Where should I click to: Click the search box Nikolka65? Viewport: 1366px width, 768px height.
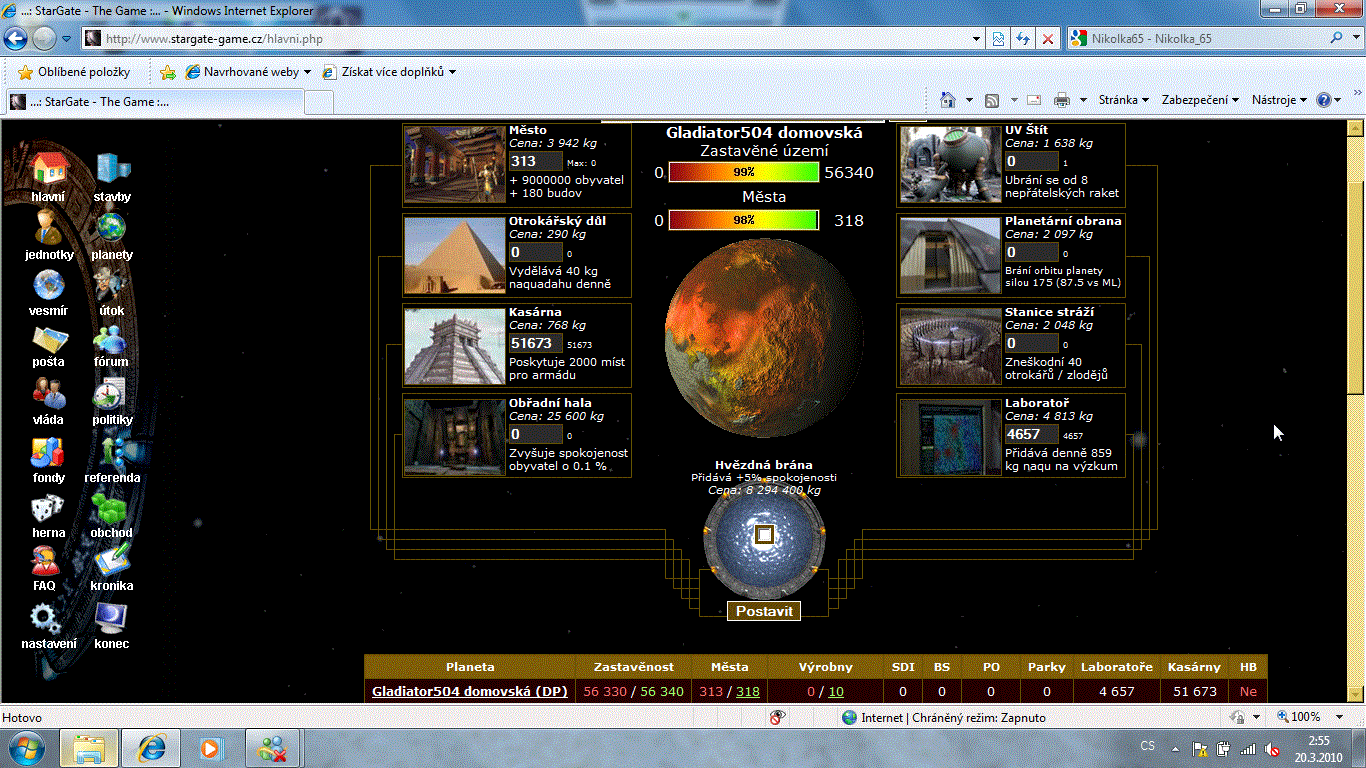click(1195, 39)
